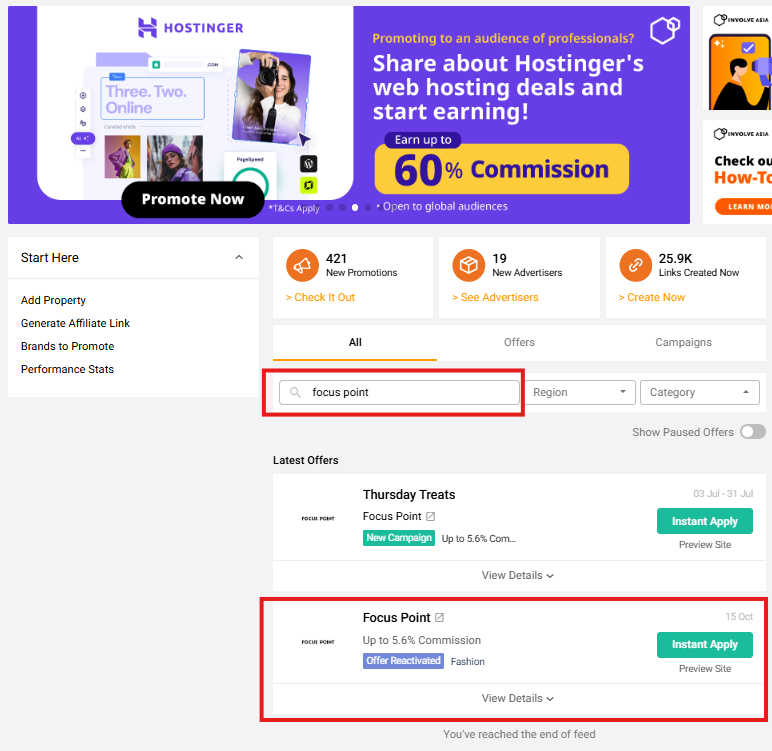The width and height of the screenshot is (772, 751).
Task: Expand View Details for Thursday Treats
Action: click(518, 575)
